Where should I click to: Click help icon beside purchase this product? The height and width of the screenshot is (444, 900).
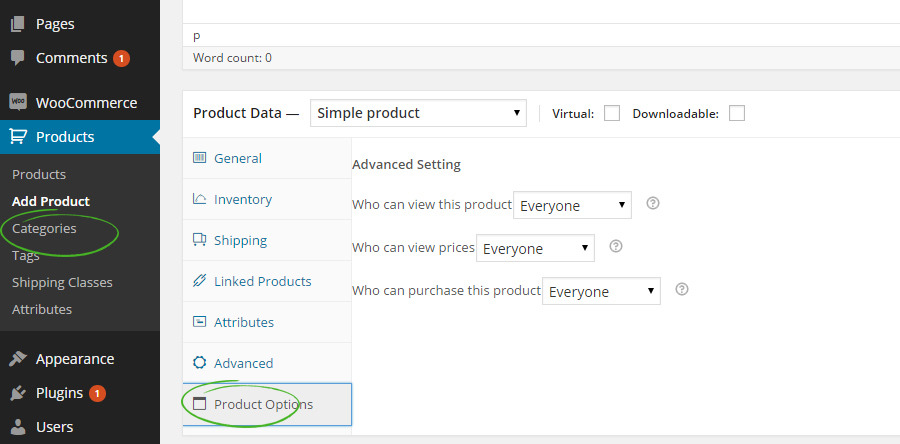[x=682, y=289]
